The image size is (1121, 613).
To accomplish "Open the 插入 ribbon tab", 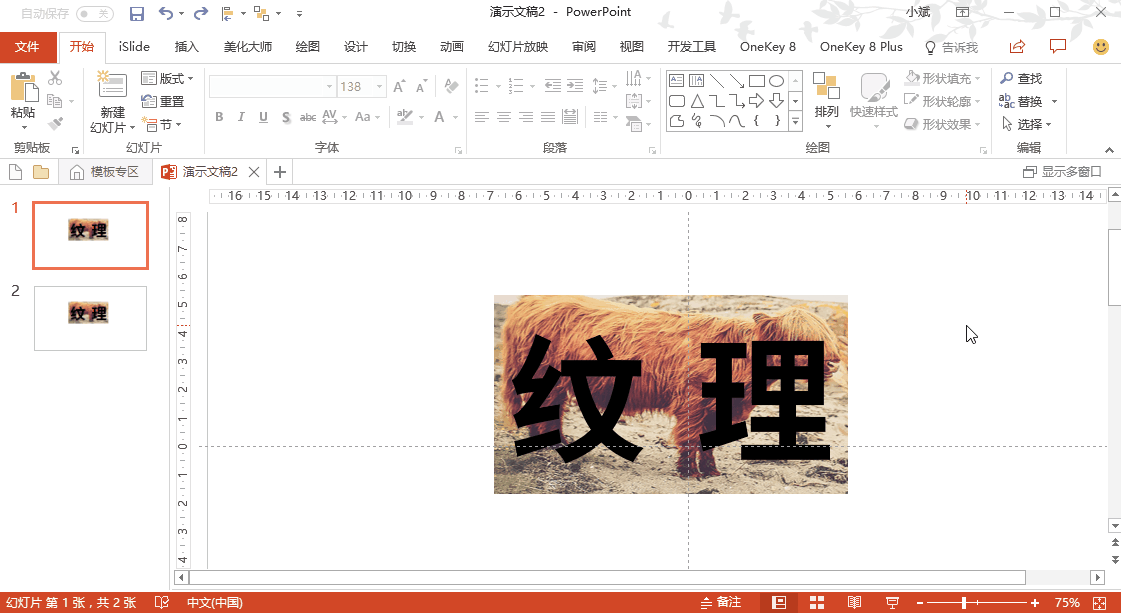I will pyautogui.click(x=187, y=47).
